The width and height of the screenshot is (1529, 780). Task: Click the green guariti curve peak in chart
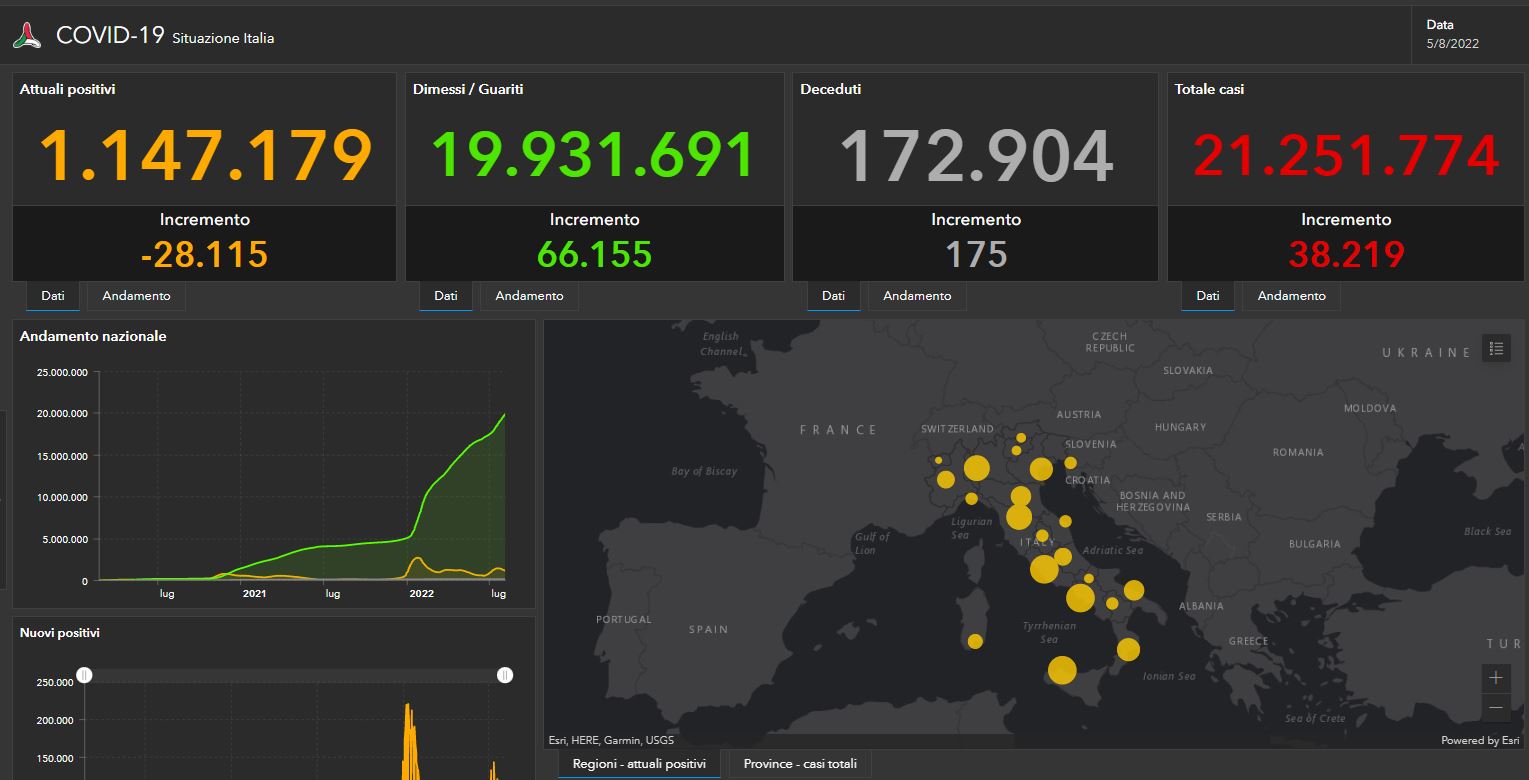point(504,414)
